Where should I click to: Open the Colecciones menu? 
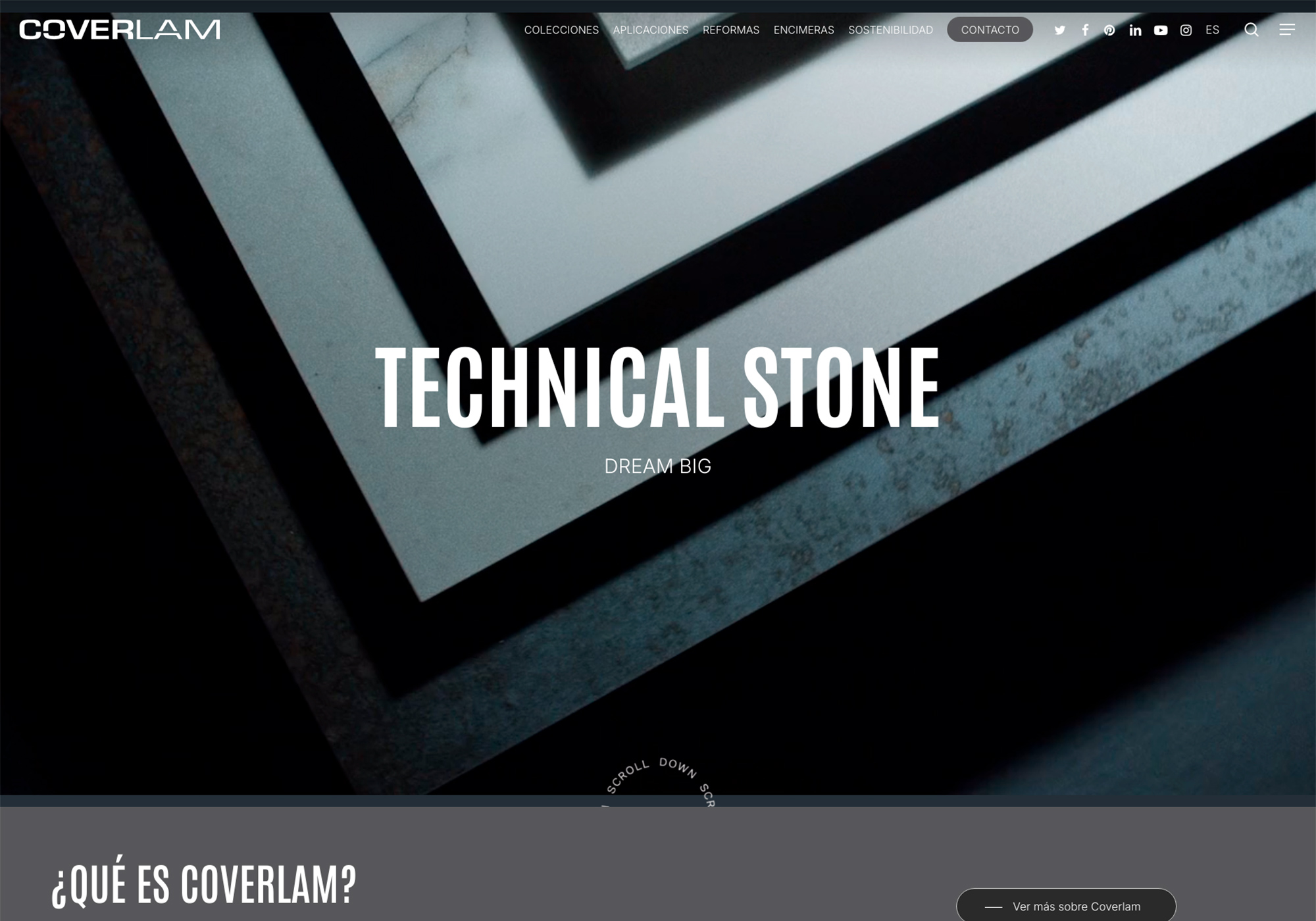tap(561, 30)
